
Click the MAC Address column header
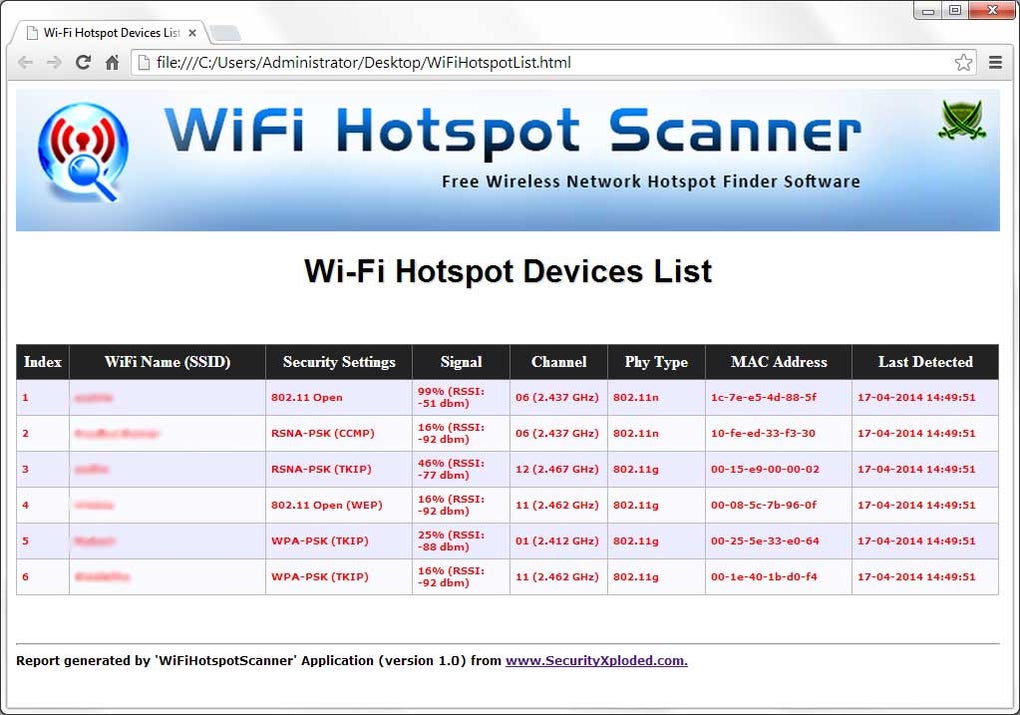(x=779, y=362)
